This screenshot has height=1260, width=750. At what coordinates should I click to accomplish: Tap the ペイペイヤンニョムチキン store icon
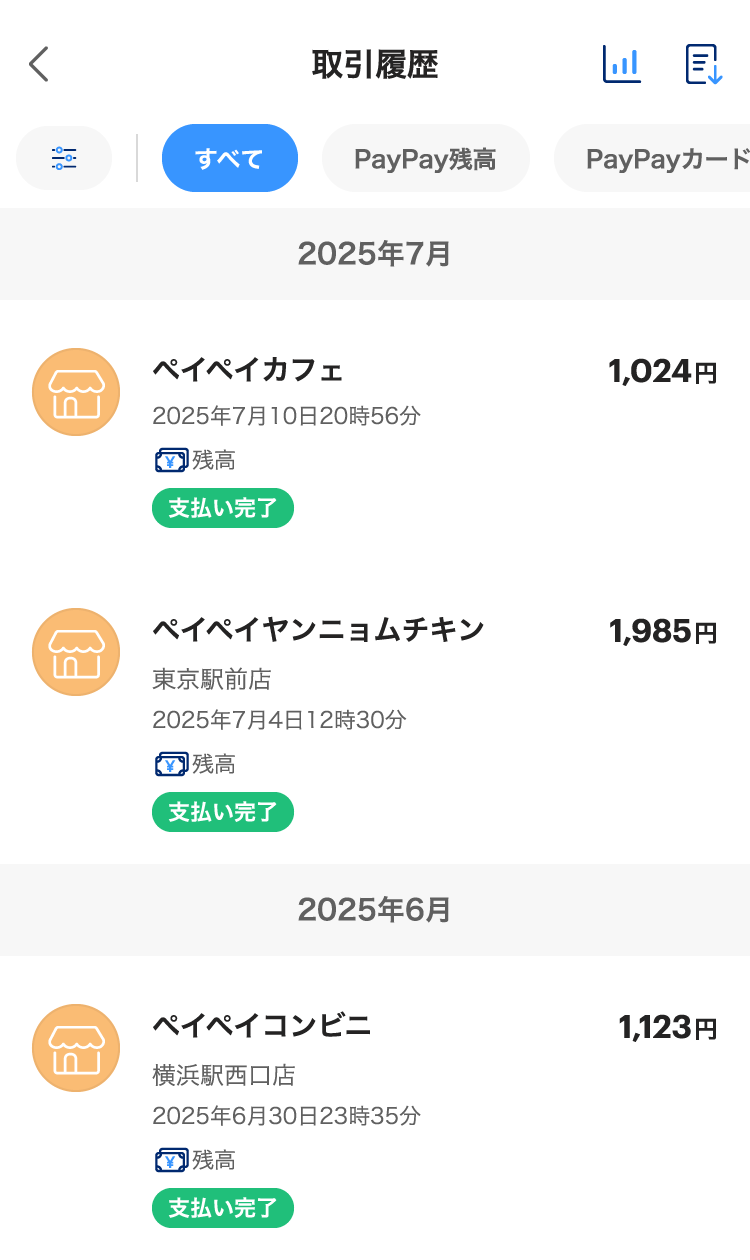tap(76, 652)
